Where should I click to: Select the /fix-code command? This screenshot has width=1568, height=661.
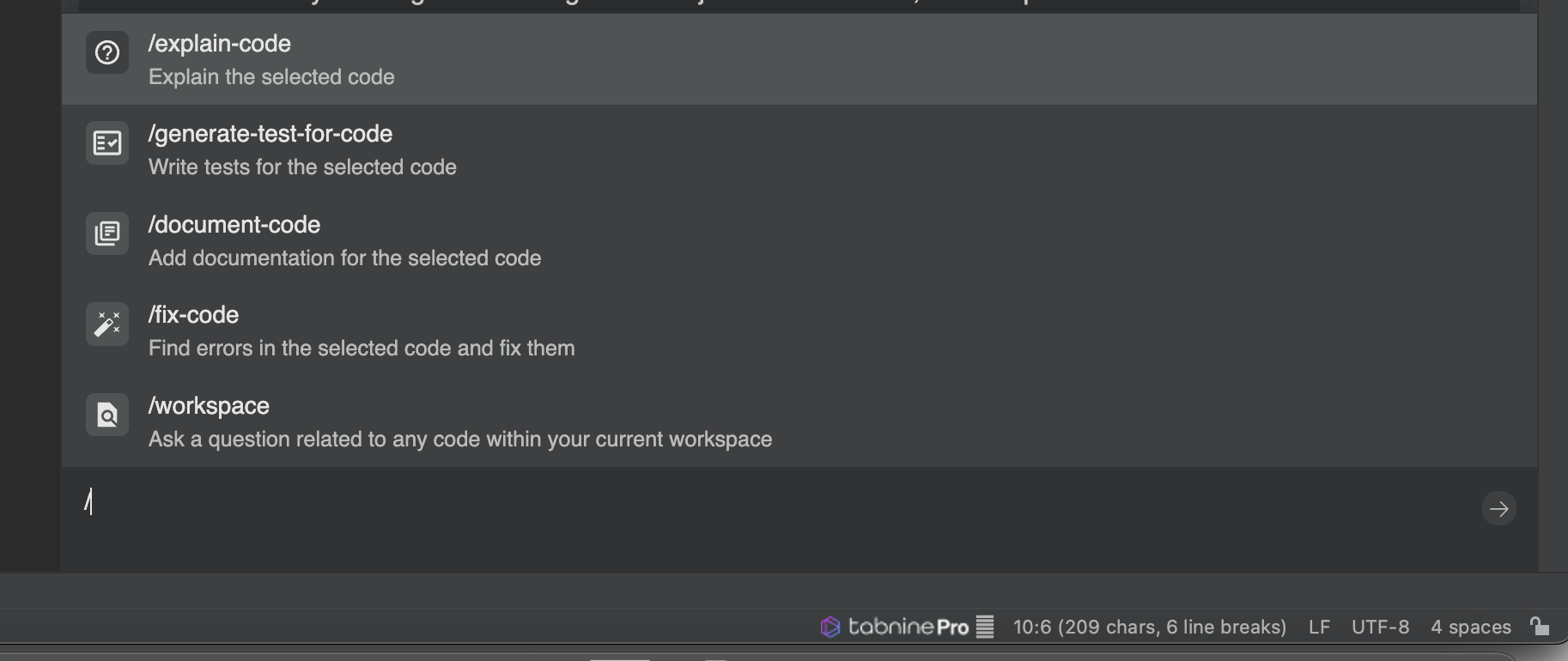(193, 315)
